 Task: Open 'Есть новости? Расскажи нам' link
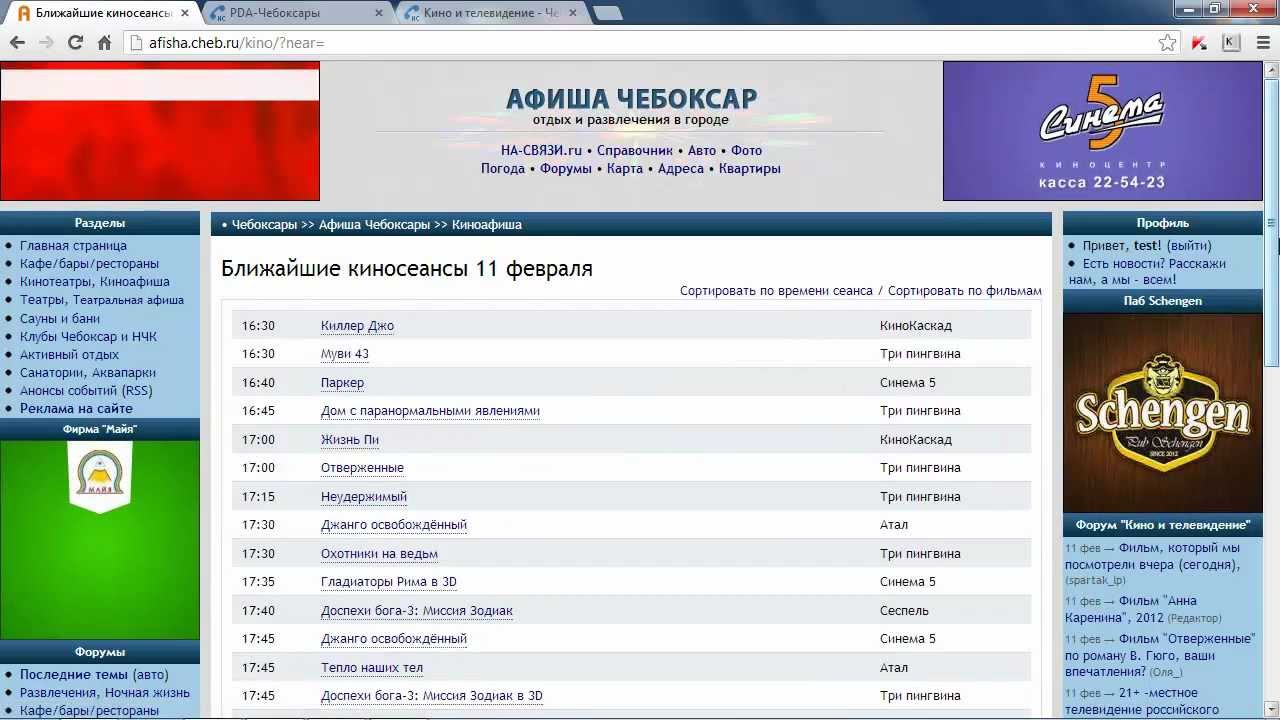[x=1147, y=272]
